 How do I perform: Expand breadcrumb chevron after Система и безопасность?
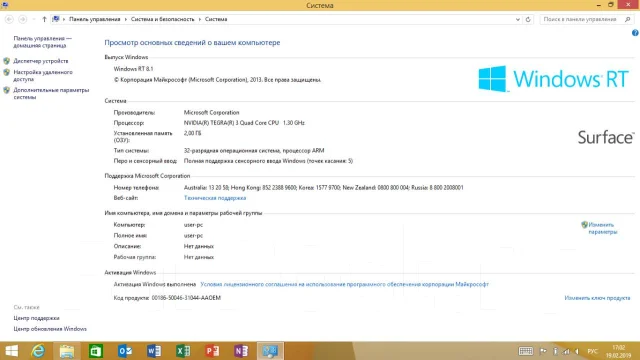(200, 19)
